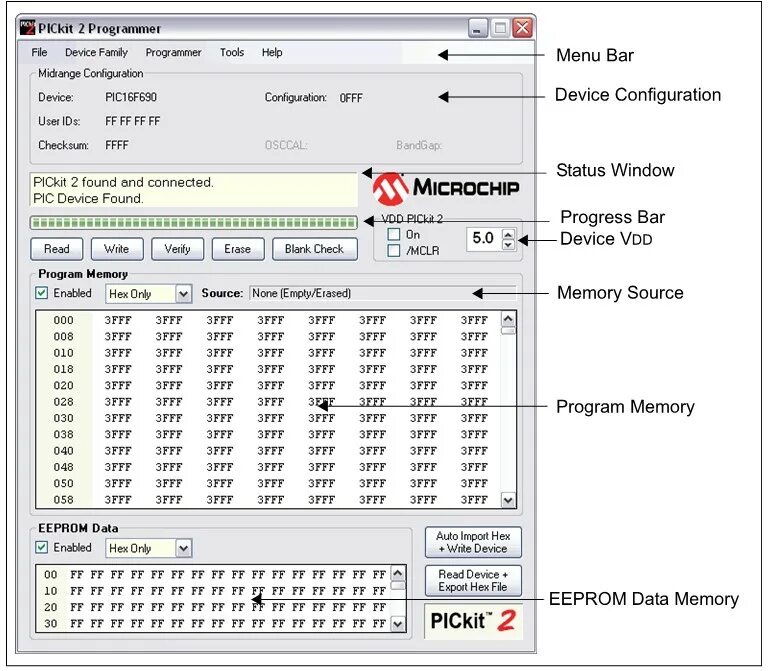This screenshot has height=671, width=769.
Task: Open the Device Family menu
Action: 96,52
